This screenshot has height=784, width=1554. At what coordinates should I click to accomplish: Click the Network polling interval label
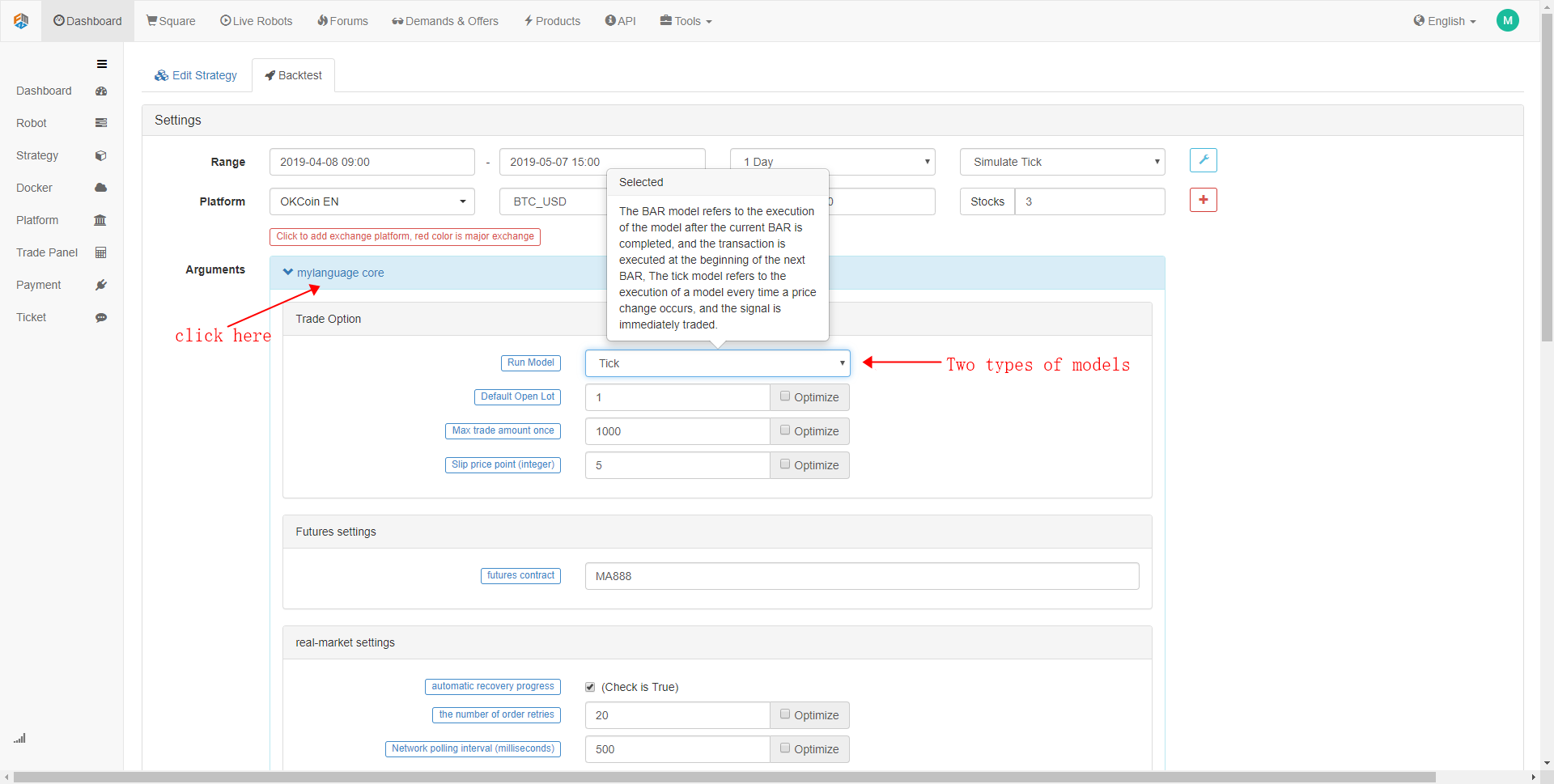coord(473,749)
